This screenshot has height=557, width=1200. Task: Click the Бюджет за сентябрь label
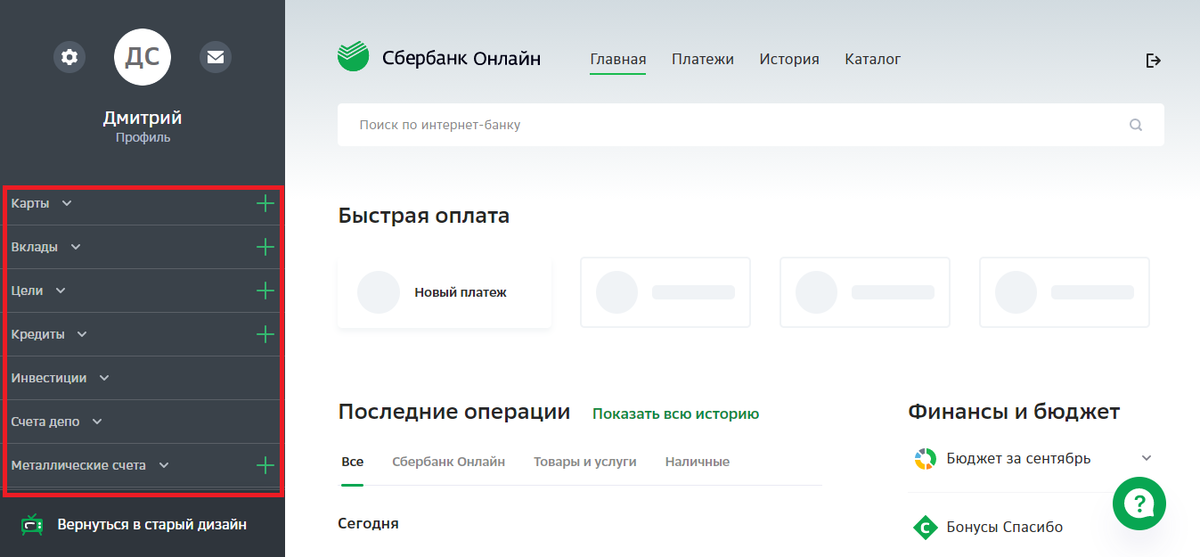(1018, 459)
